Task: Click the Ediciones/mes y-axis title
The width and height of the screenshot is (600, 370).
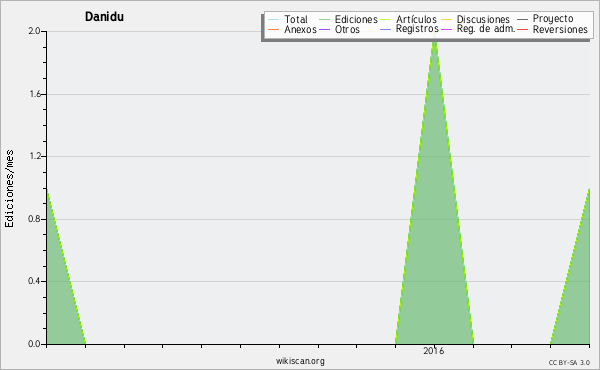Action: click(9, 188)
